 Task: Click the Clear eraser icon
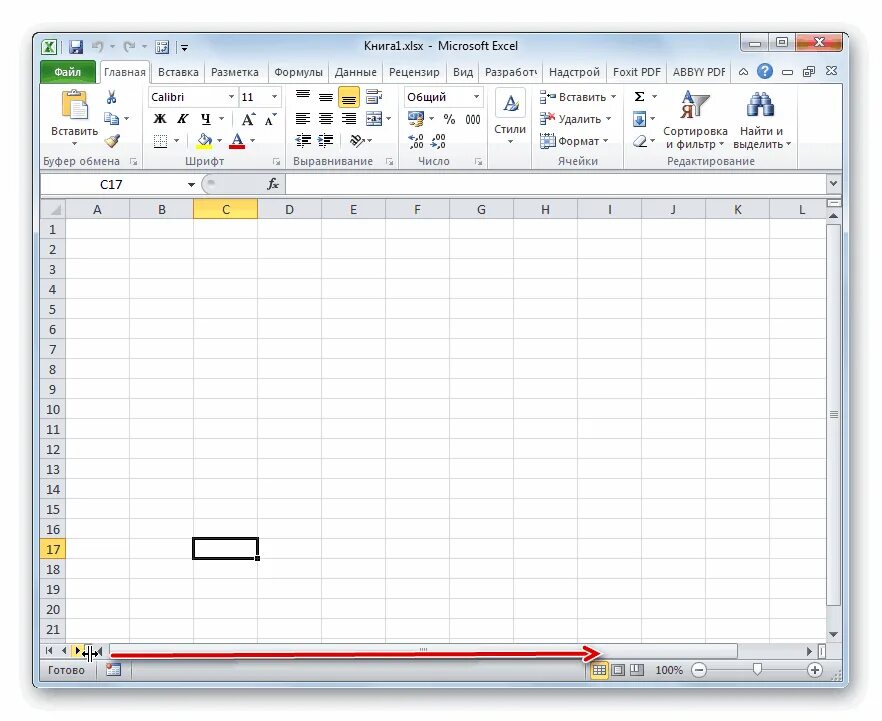640,141
